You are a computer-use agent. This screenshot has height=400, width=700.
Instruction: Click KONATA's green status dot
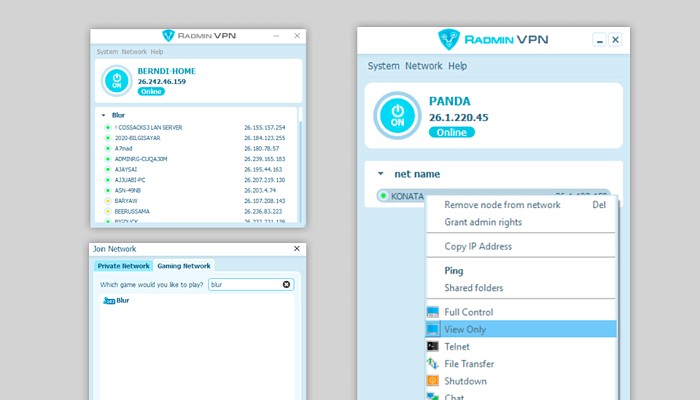pyautogui.click(x=383, y=196)
